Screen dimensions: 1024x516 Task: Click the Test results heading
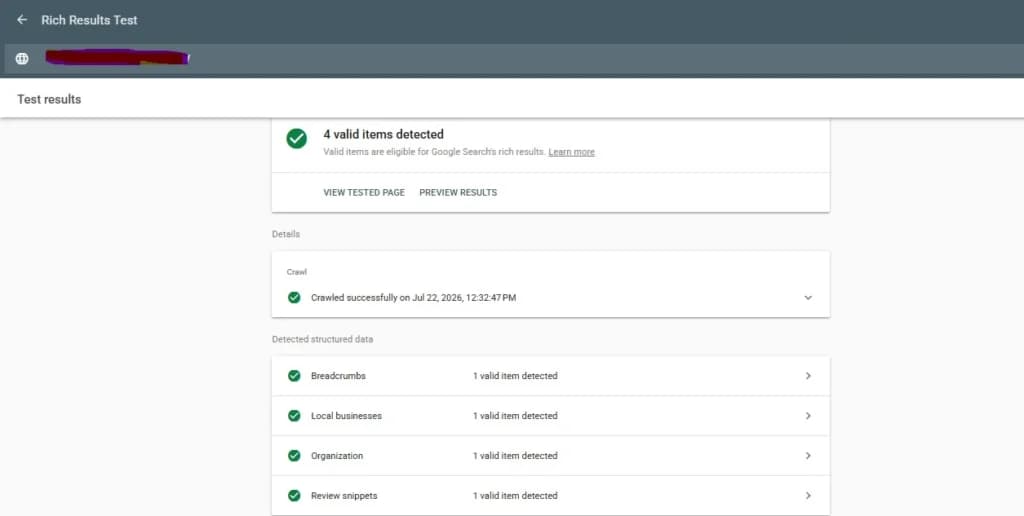tap(49, 99)
